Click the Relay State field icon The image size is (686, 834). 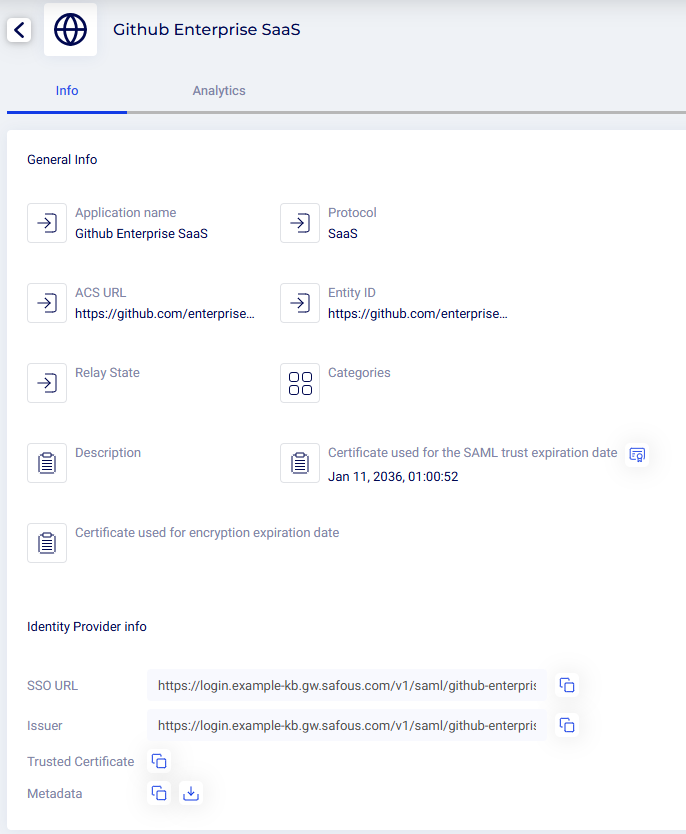[x=47, y=383]
